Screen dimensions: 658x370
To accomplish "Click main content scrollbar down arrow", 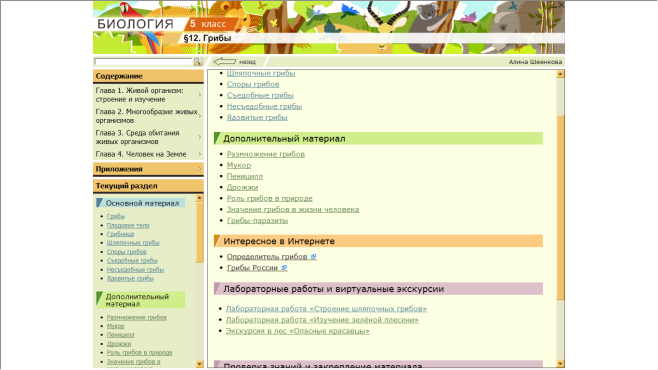I will [x=560, y=364].
